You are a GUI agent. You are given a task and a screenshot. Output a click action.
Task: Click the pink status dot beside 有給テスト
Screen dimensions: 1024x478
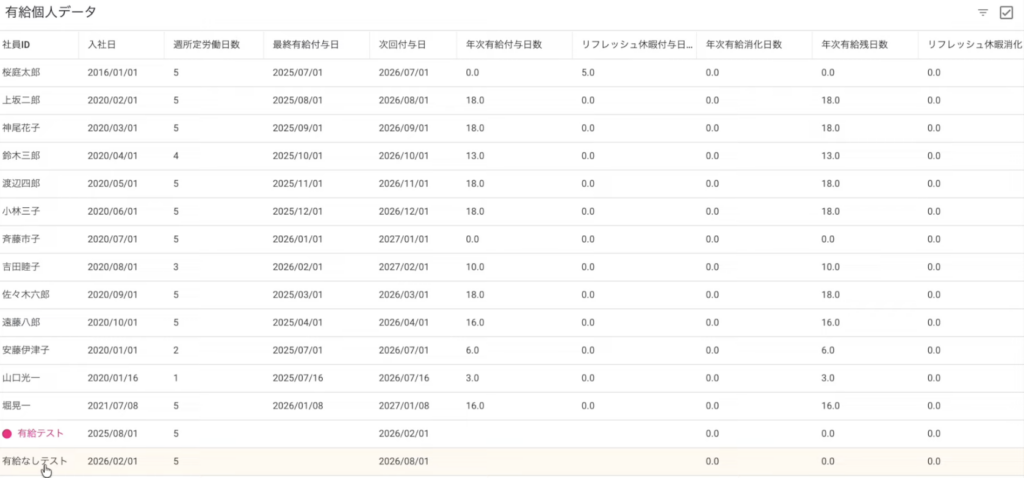pyautogui.click(x=7, y=434)
